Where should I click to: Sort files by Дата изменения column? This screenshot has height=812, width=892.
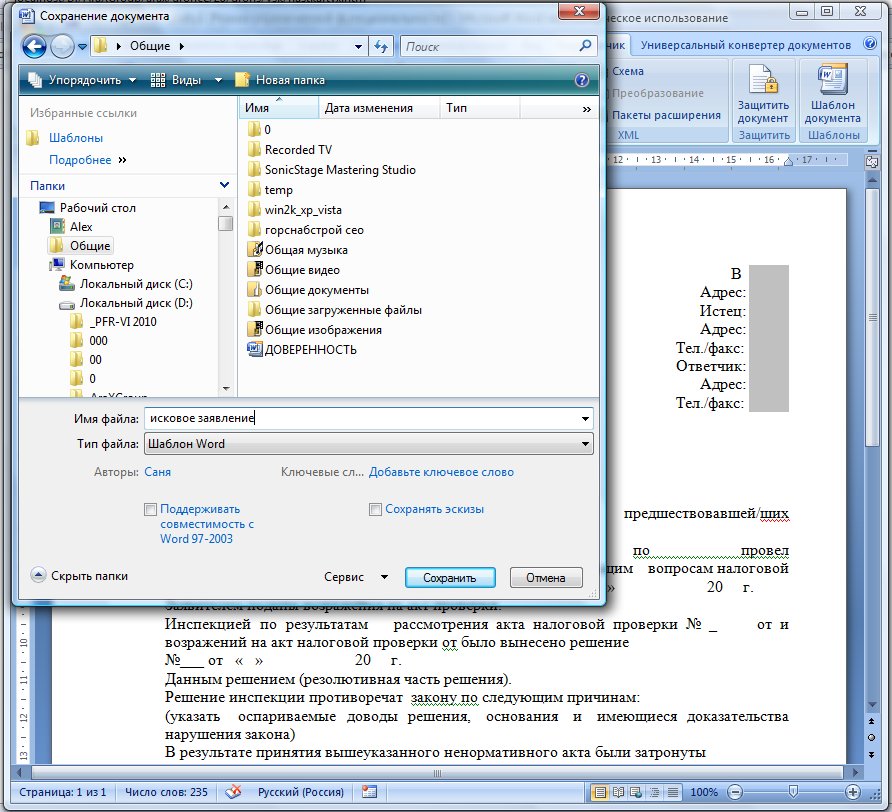pyautogui.click(x=369, y=108)
